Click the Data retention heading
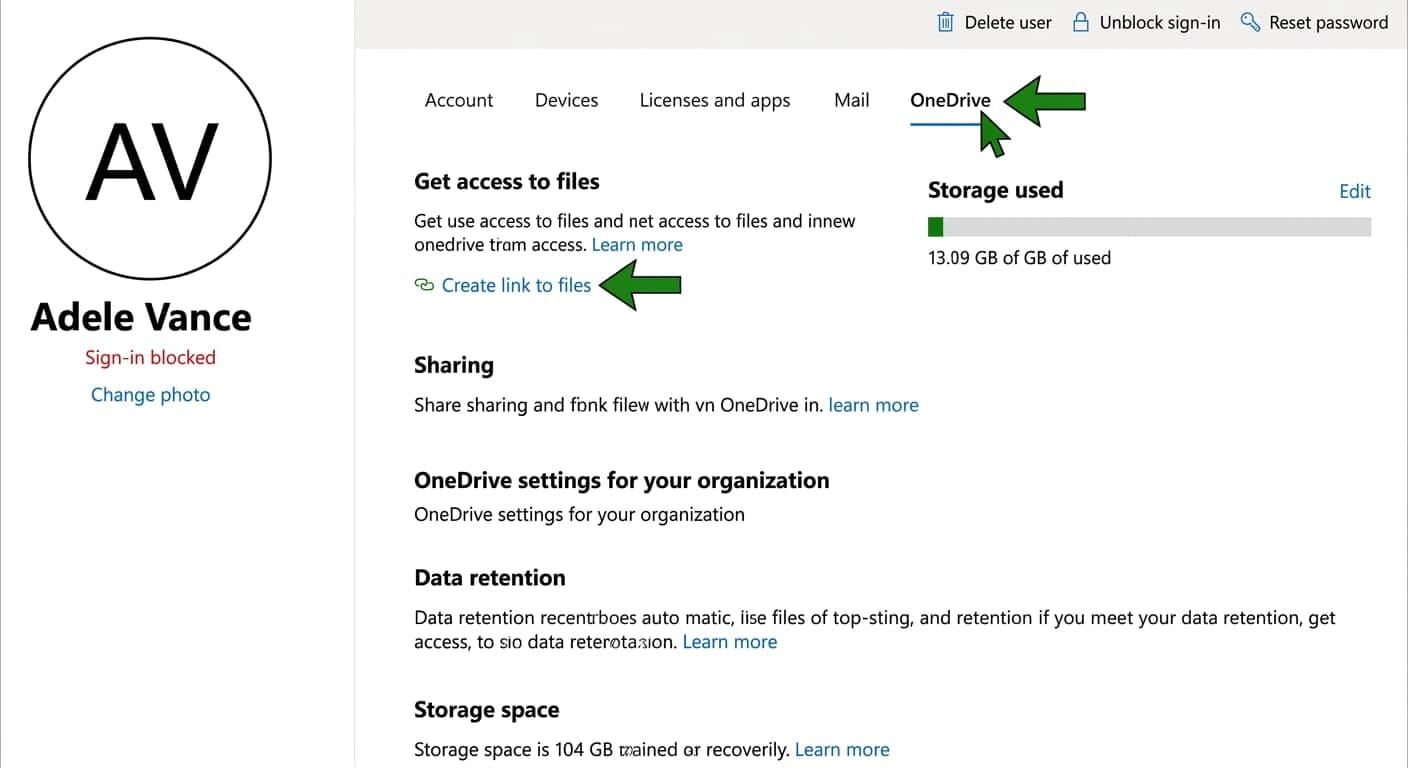This screenshot has width=1408, height=768. pyautogui.click(x=490, y=577)
